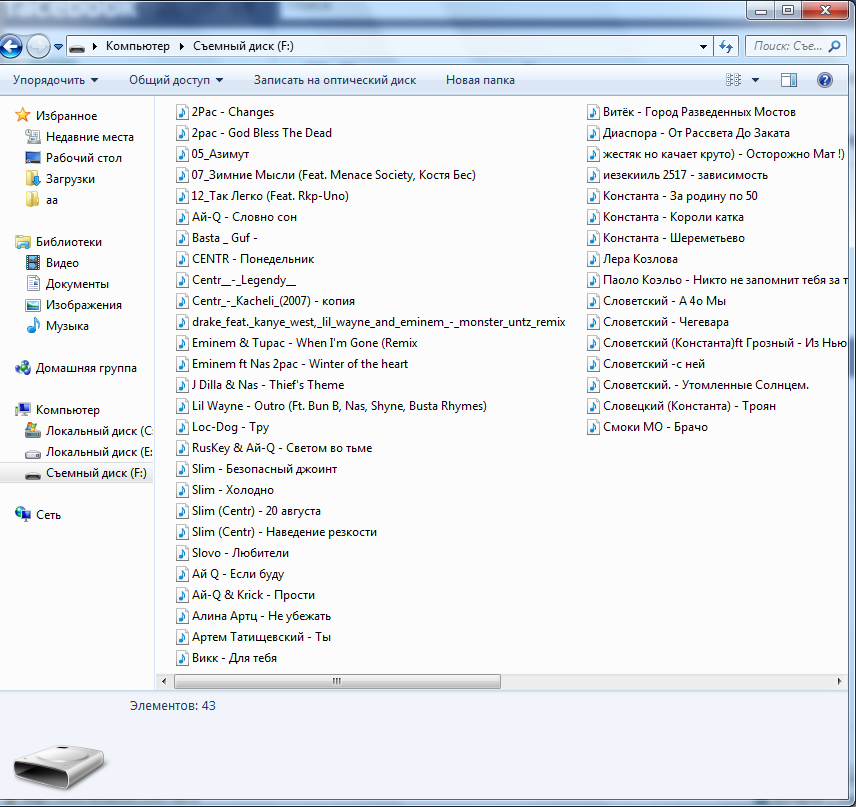This screenshot has height=807, width=856.
Task: Open Help via question mark icon
Action: [x=824, y=80]
